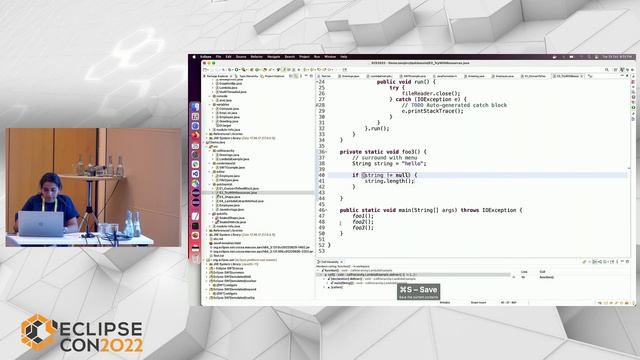The height and width of the screenshot is (360, 640).
Task: Click the task marker on line 28
Action: 318,105
